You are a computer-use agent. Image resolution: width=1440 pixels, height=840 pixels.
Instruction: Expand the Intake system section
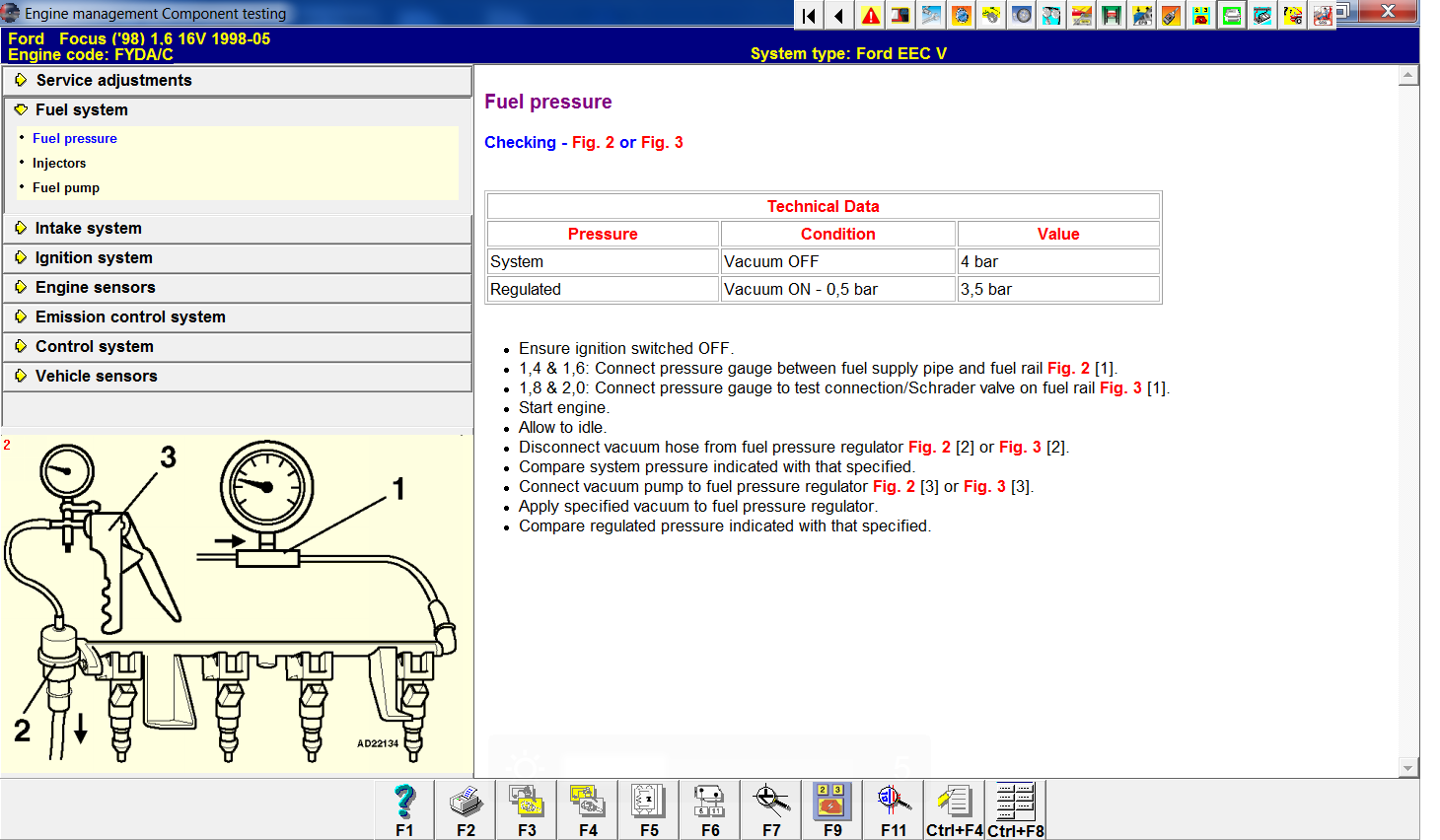(x=89, y=228)
